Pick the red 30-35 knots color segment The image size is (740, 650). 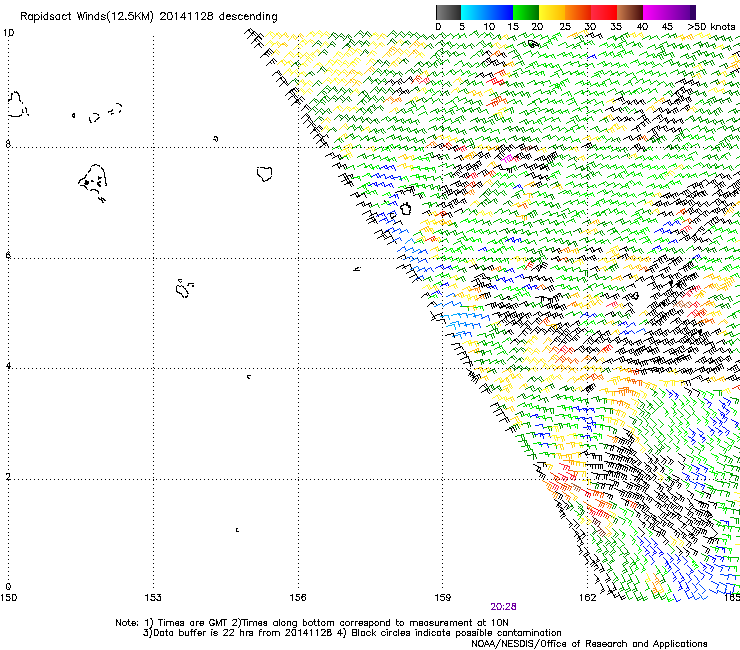pos(604,12)
